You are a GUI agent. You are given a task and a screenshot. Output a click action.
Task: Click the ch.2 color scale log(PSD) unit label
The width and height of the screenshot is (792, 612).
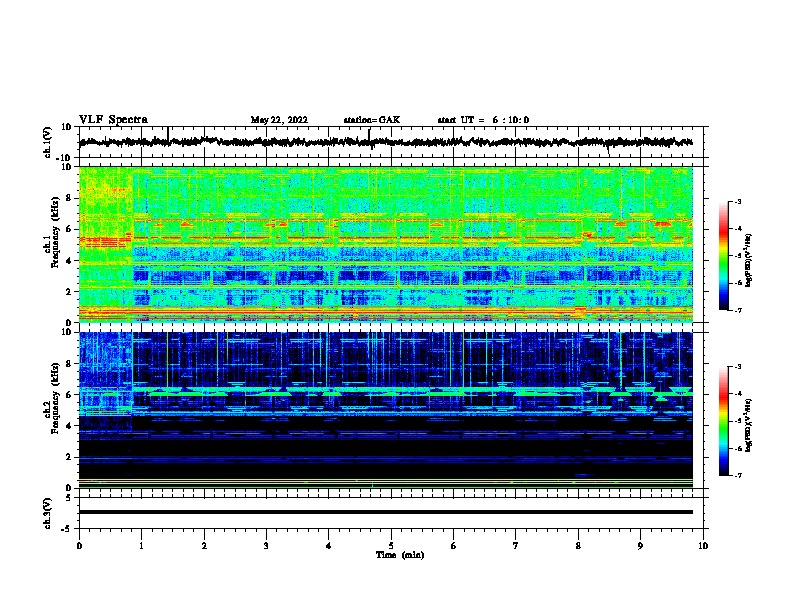point(748,426)
